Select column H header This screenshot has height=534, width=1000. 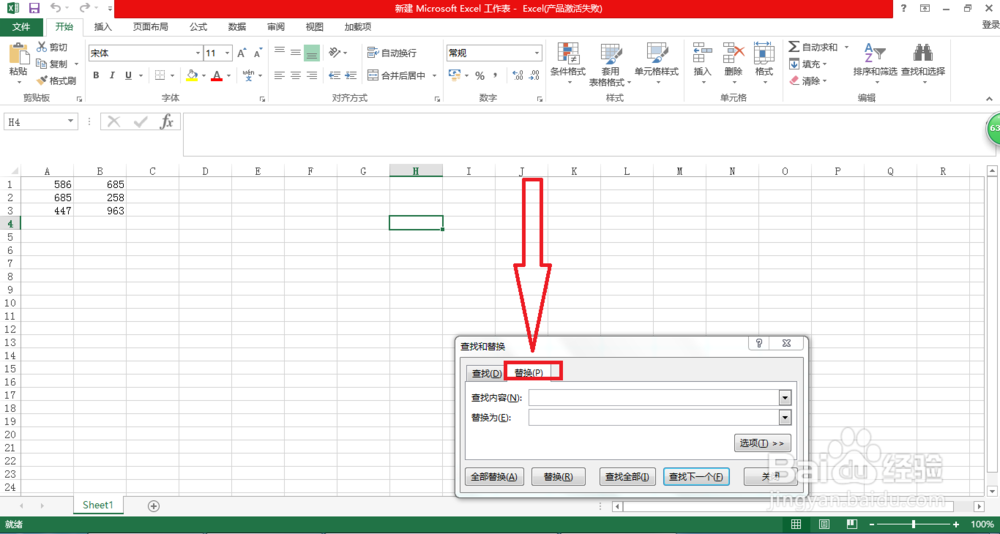pos(416,170)
